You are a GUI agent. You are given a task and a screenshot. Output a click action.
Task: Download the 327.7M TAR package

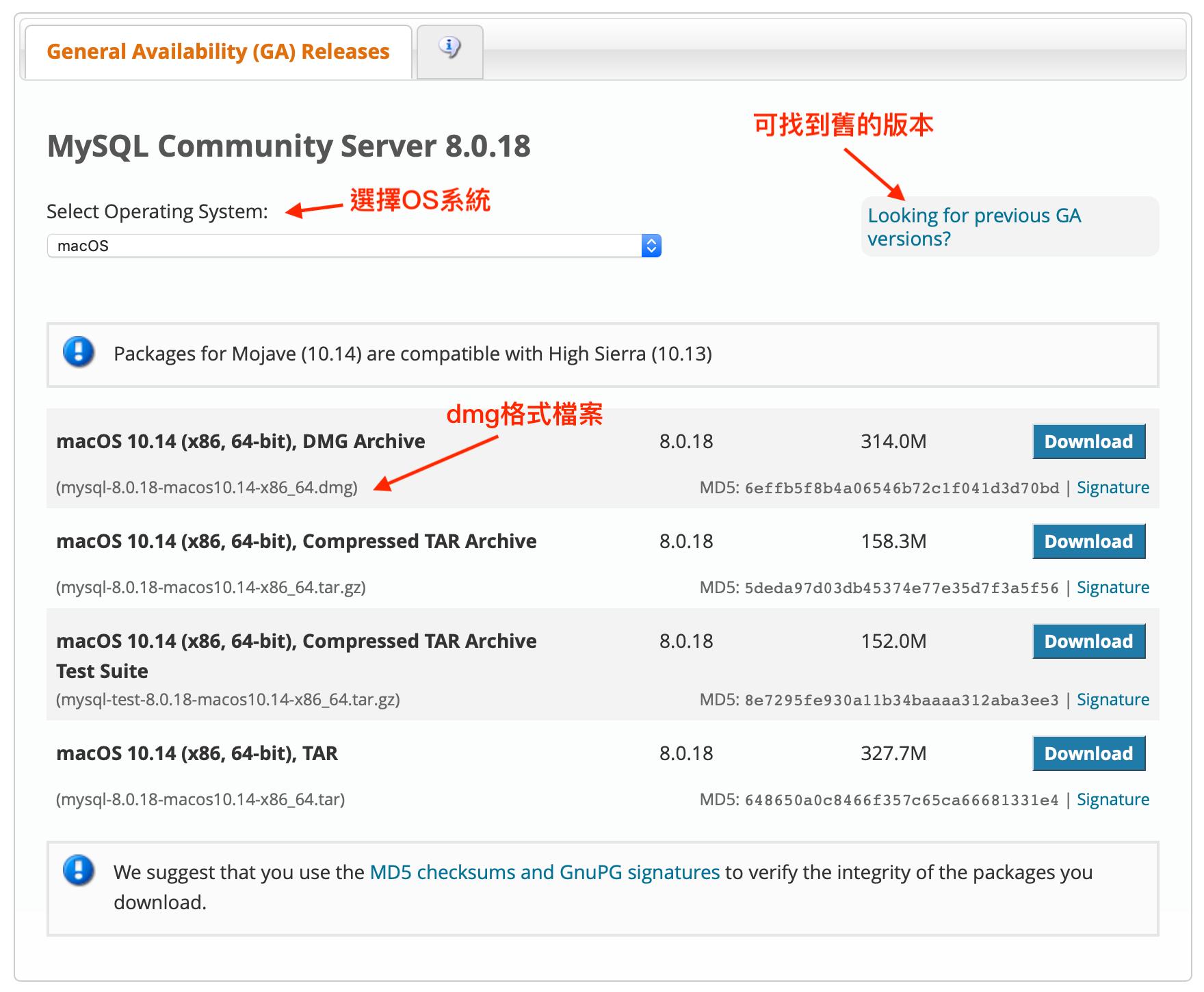click(x=1088, y=753)
